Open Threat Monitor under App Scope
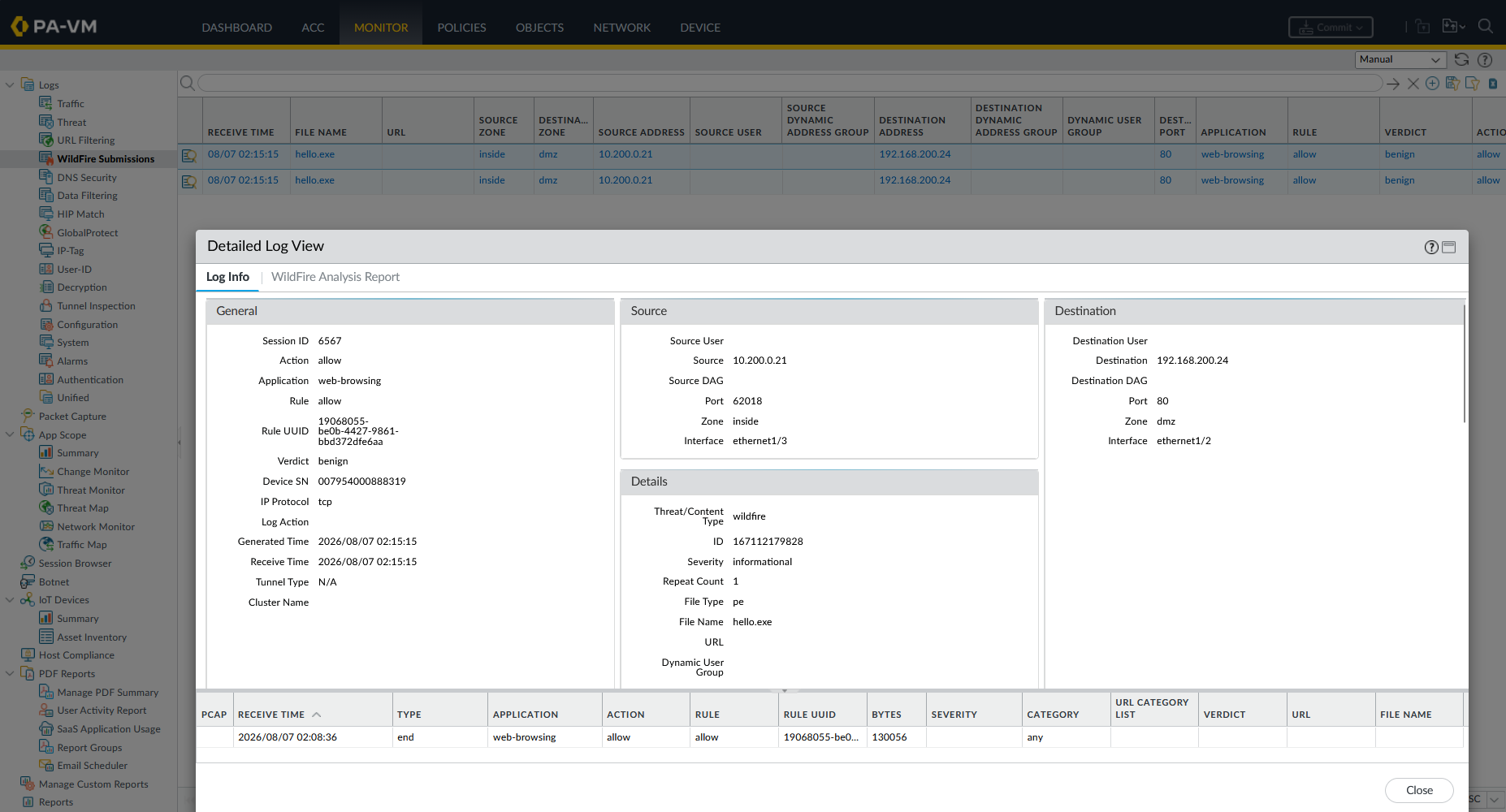1506x812 pixels. click(91, 490)
